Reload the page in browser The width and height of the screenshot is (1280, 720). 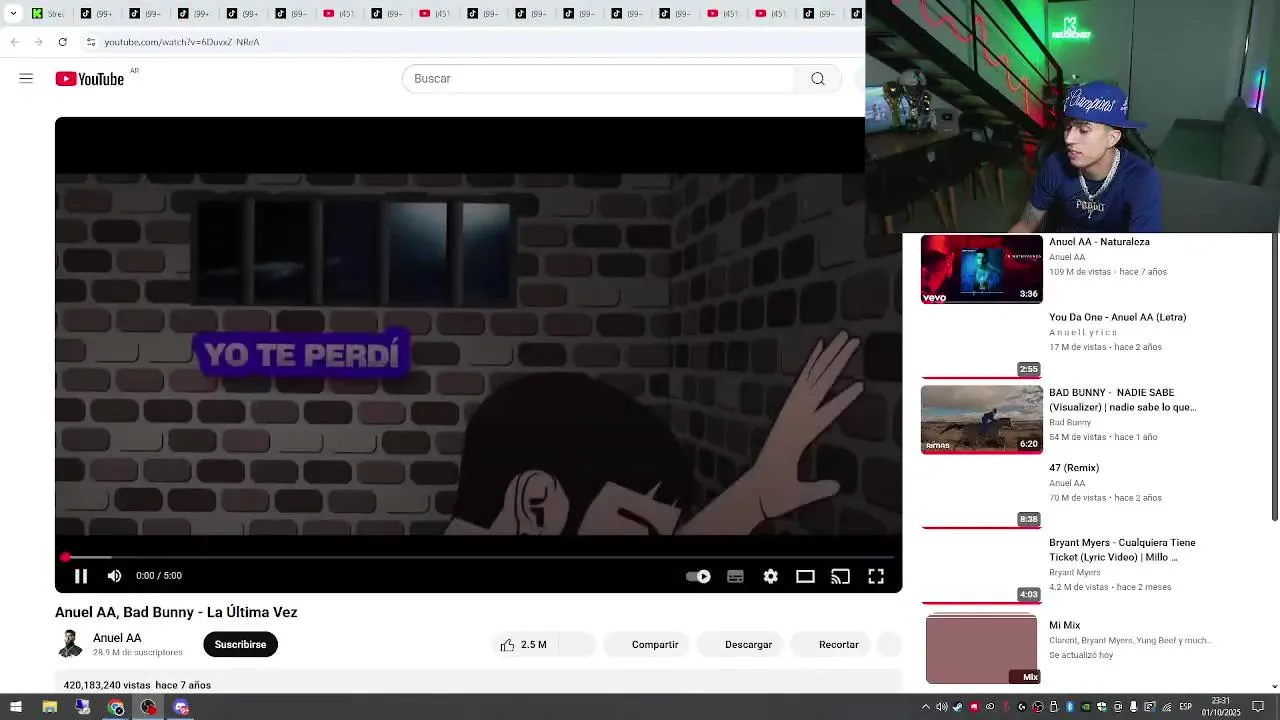coord(62,42)
